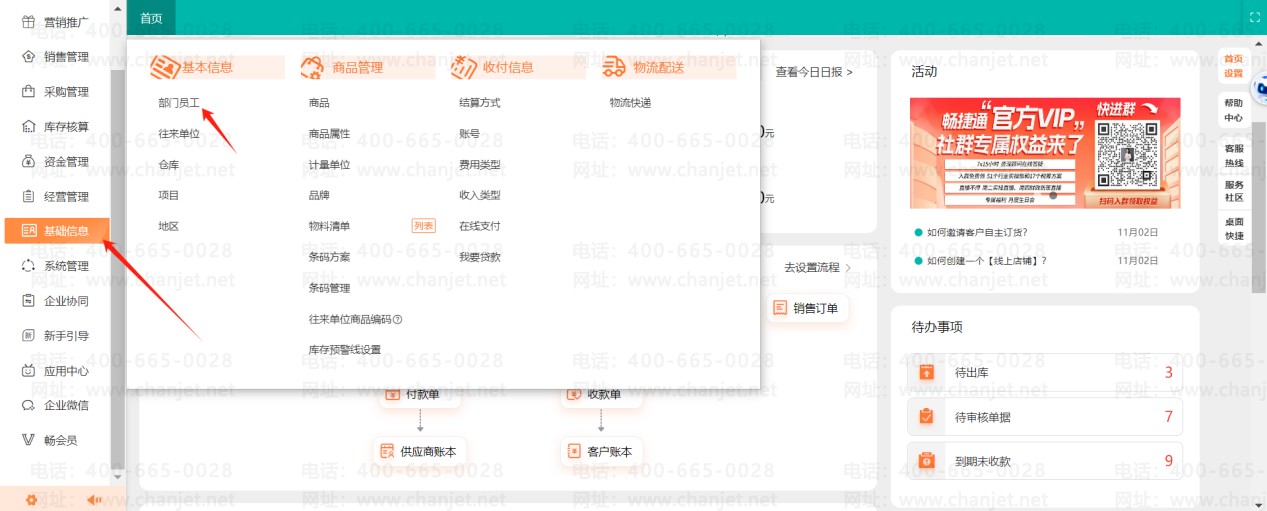Screen dimensions: 1267x511
Task: Click the 客户账本 flow button
Action: coord(600,452)
